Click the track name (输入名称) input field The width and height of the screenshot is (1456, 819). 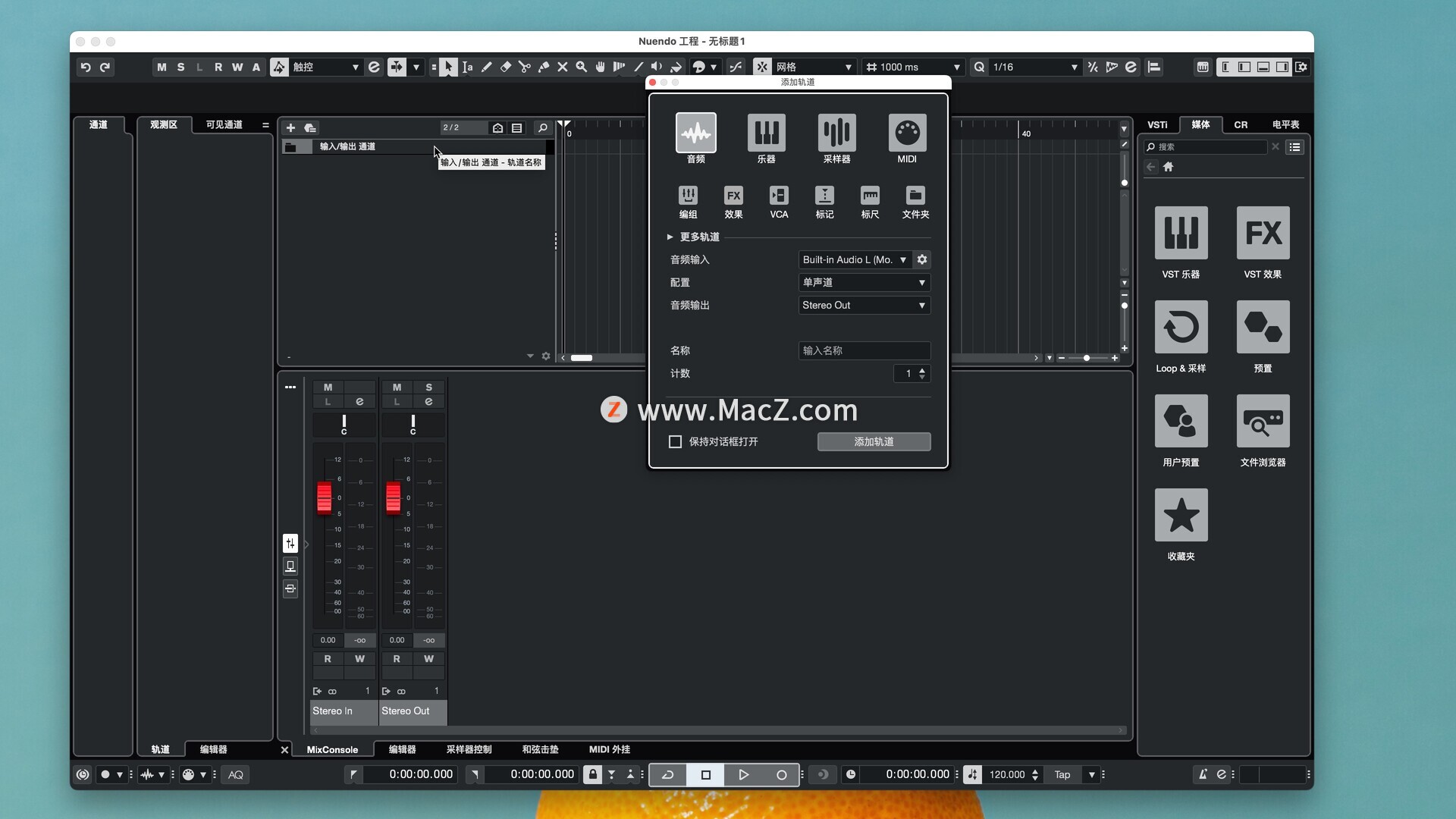[x=864, y=350]
